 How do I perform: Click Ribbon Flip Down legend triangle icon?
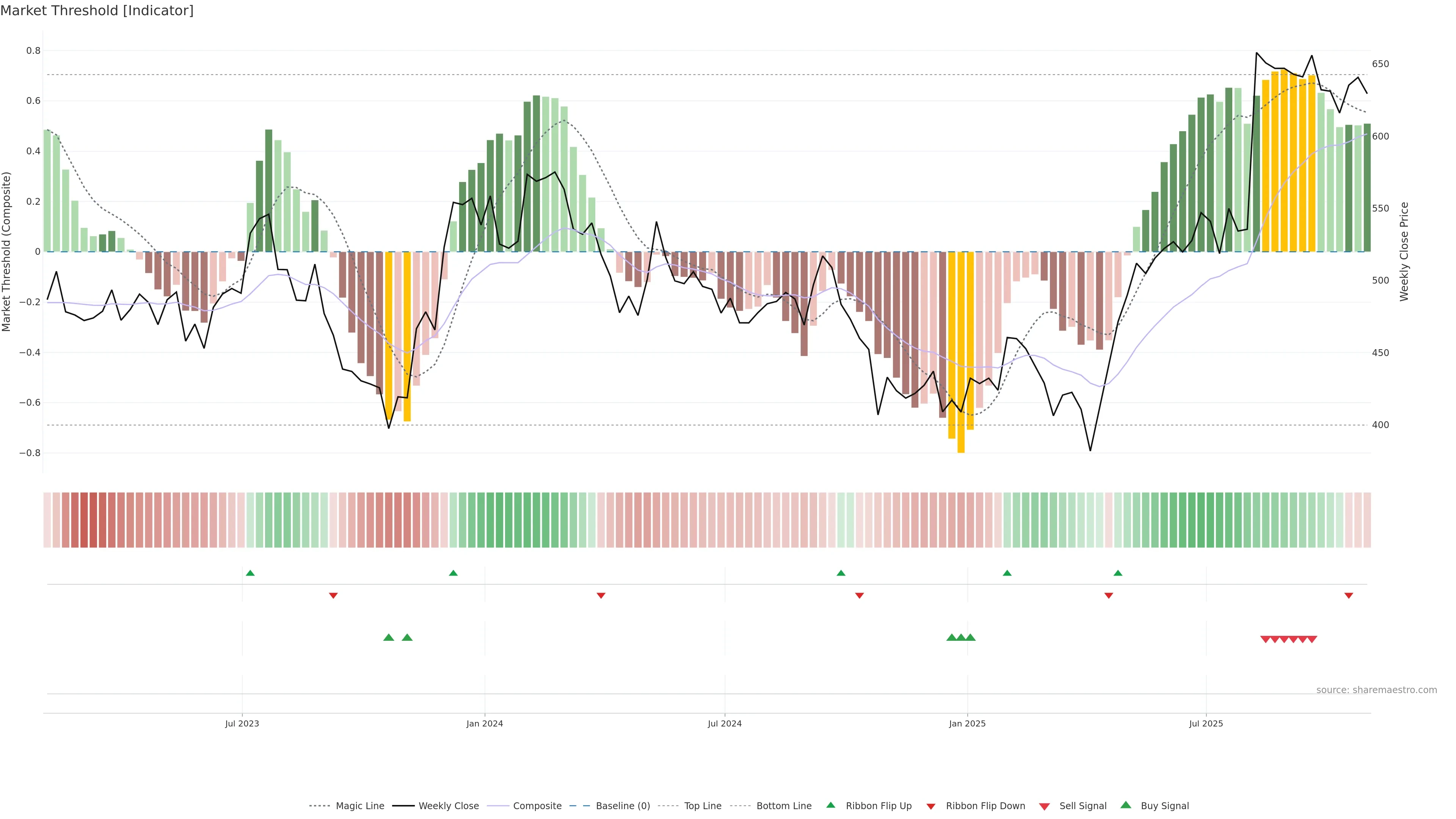pos(931,806)
